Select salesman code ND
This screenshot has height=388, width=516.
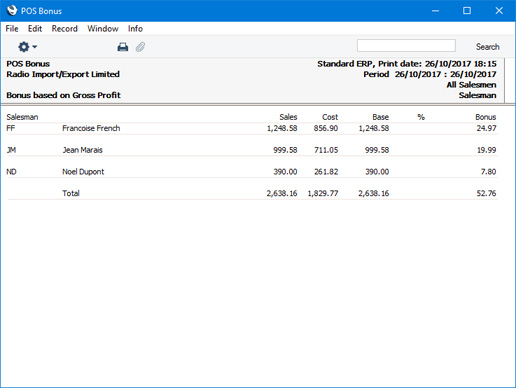(x=11, y=172)
